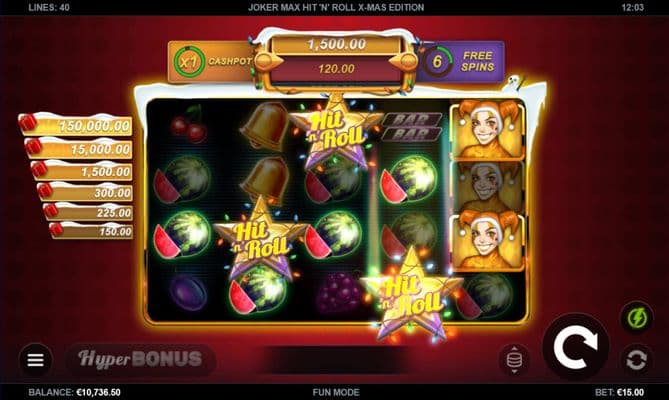
Task: Select the top joker wild symbol
Action: (x=487, y=129)
